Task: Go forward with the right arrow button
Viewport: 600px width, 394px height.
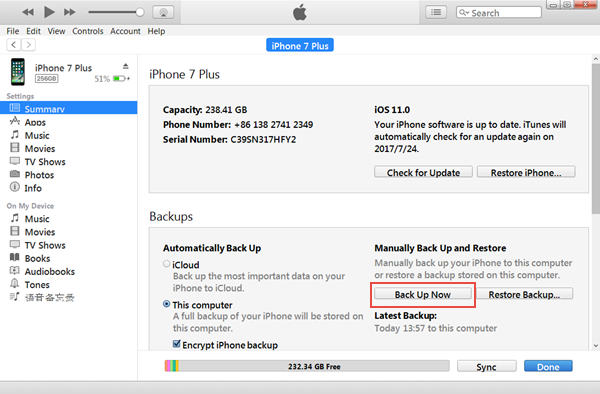Action: [x=29, y=45]
